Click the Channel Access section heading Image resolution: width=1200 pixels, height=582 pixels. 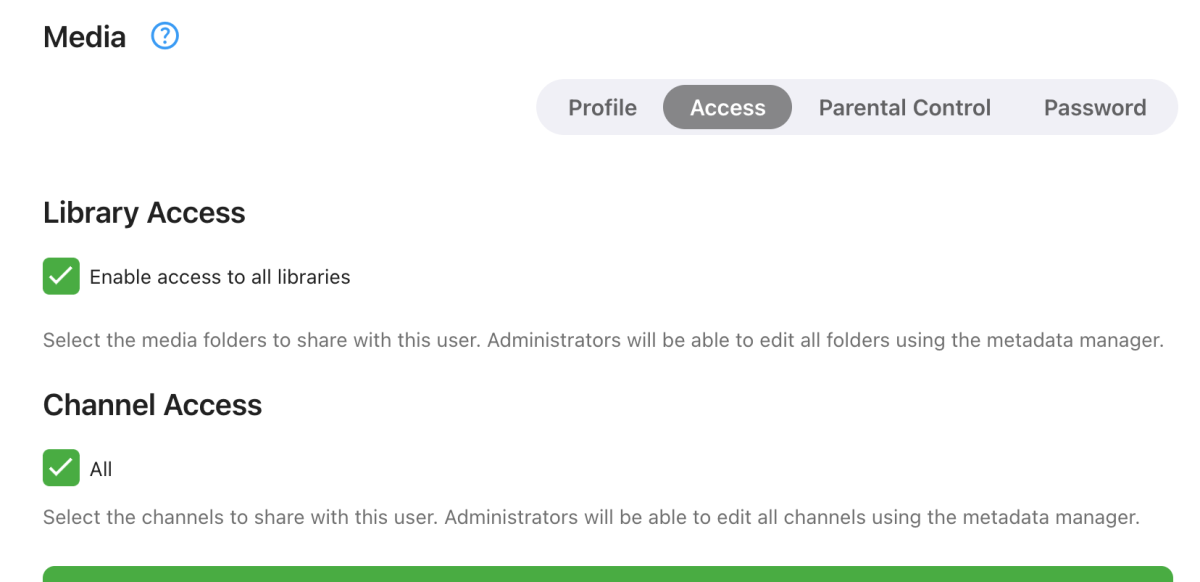pos(152,405)
